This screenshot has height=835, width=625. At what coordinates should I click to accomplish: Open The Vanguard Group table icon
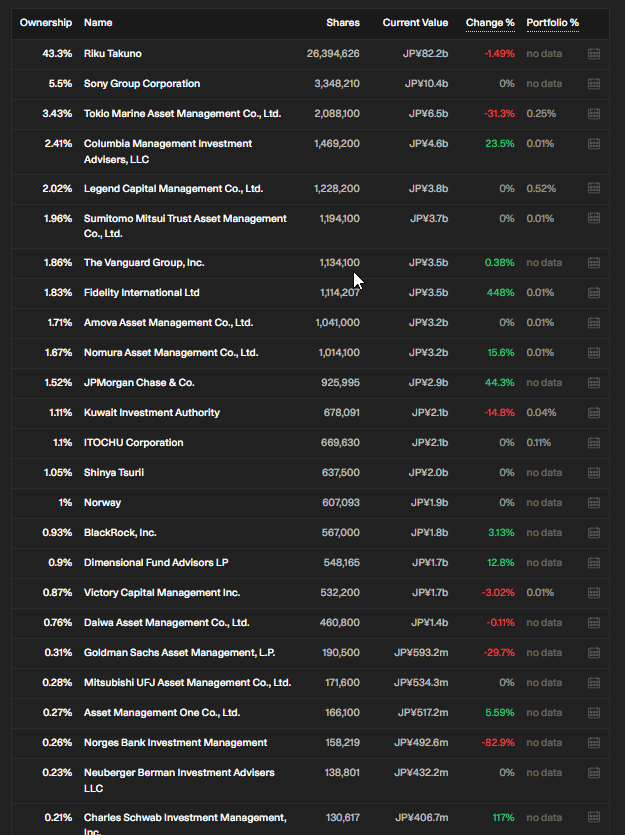(594, 263)
